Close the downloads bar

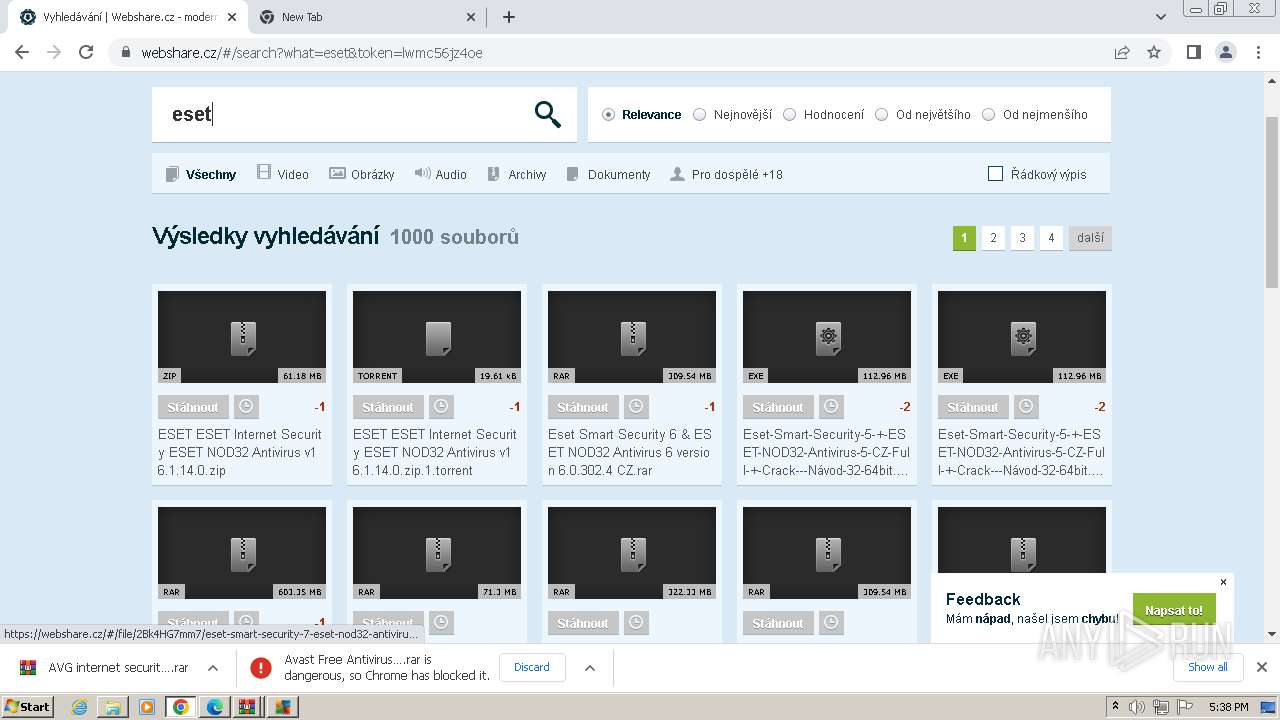pos(1262,667)
